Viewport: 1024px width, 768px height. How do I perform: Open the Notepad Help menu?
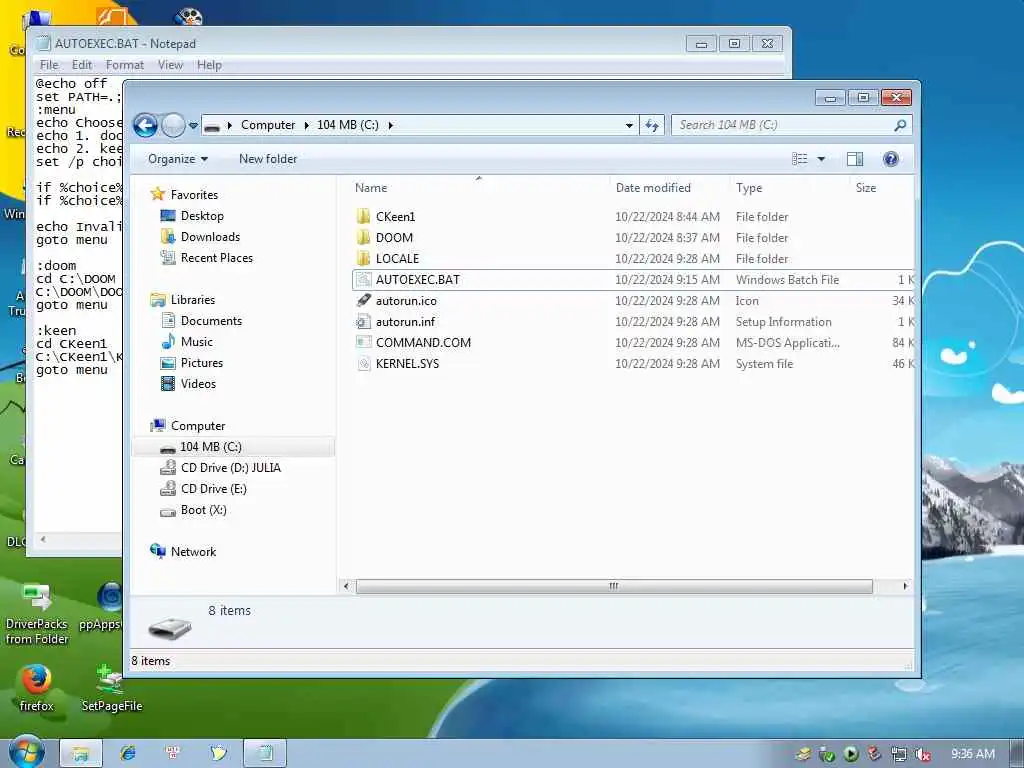tap(209, 65)
